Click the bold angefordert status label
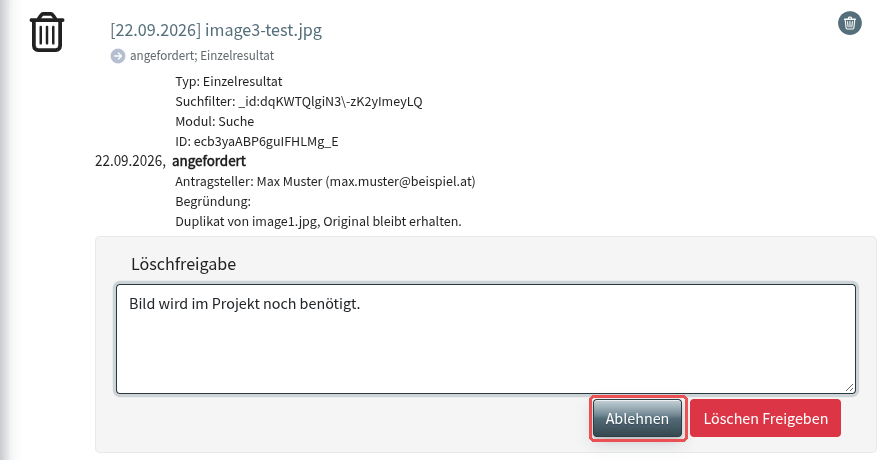 coord(209,161)
